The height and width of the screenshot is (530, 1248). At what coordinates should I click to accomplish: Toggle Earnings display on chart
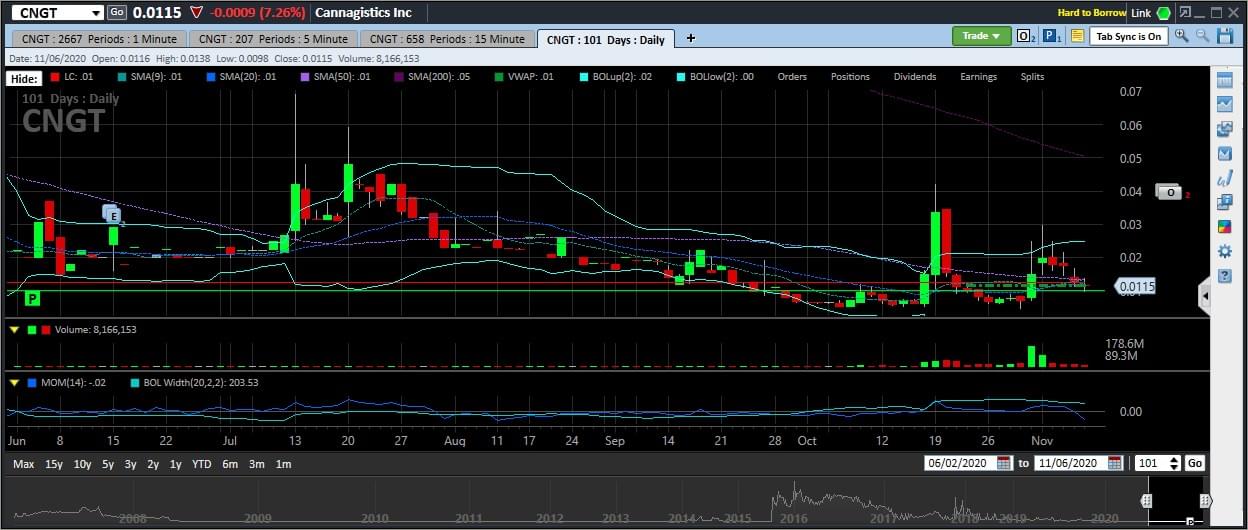coord(978,76)
